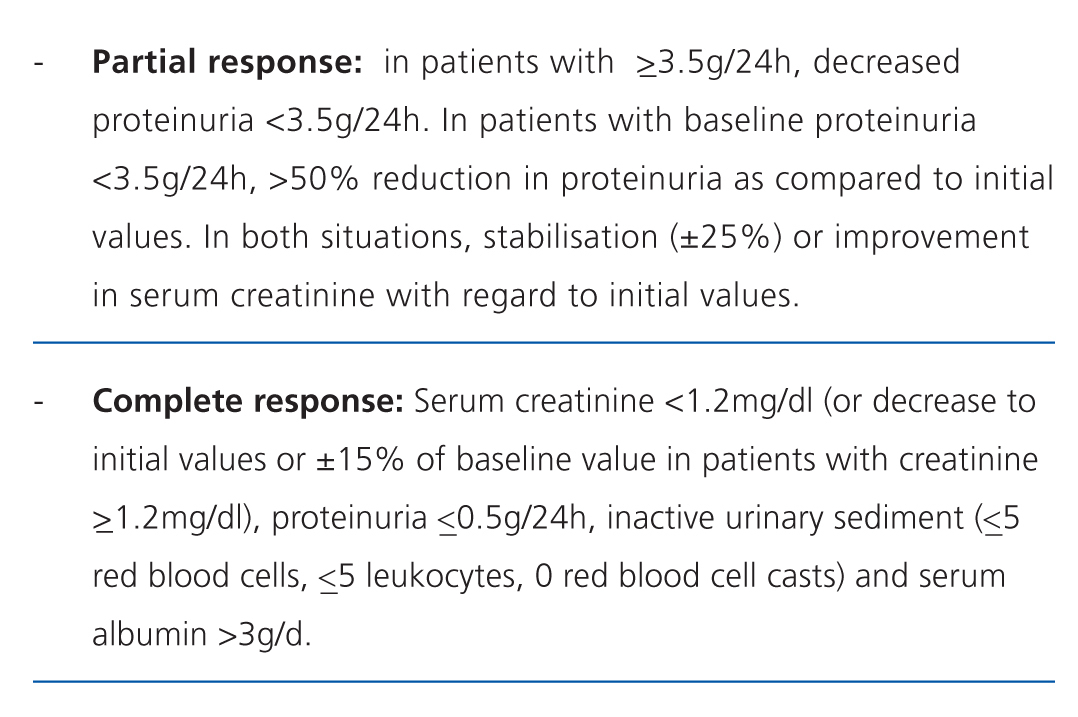The width and height of the screenshot is (1078, 717).
Task: Click the bold 'Complete response:' heading
Action: coord(247,402)
